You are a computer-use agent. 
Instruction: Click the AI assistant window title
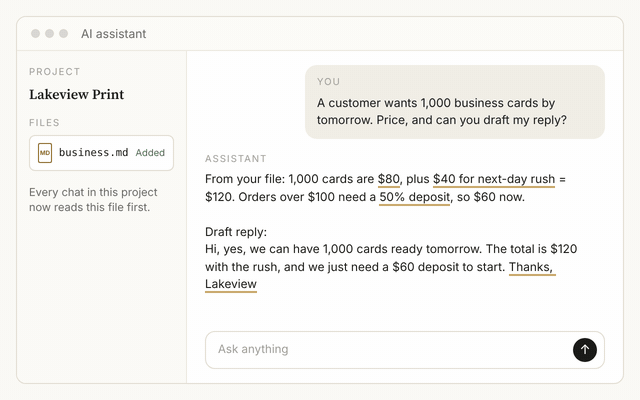tap(113, 33)
